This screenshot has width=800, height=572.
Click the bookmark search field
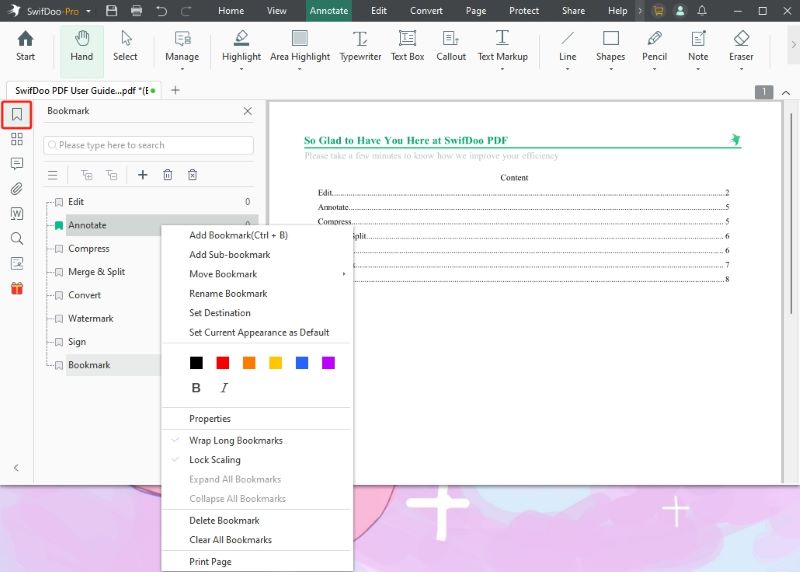(148, 145)
